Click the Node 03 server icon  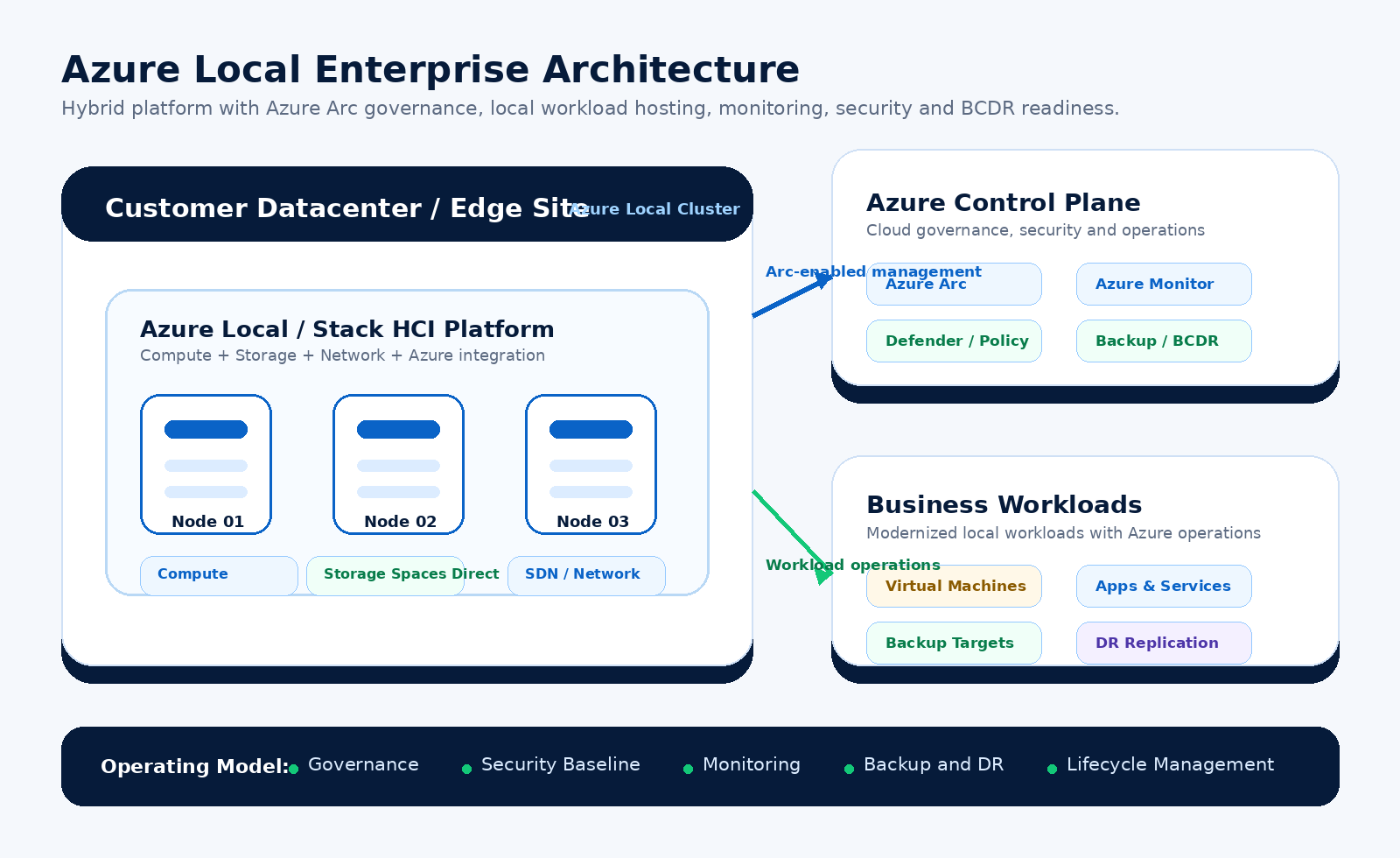pos(591,464)
